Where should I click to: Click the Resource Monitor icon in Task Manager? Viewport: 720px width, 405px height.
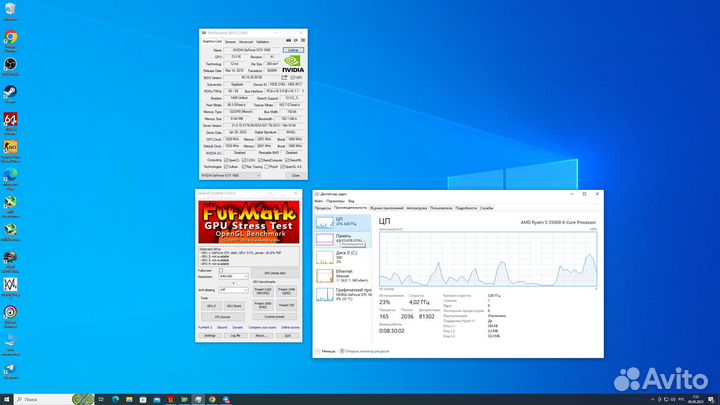[342, 351]
